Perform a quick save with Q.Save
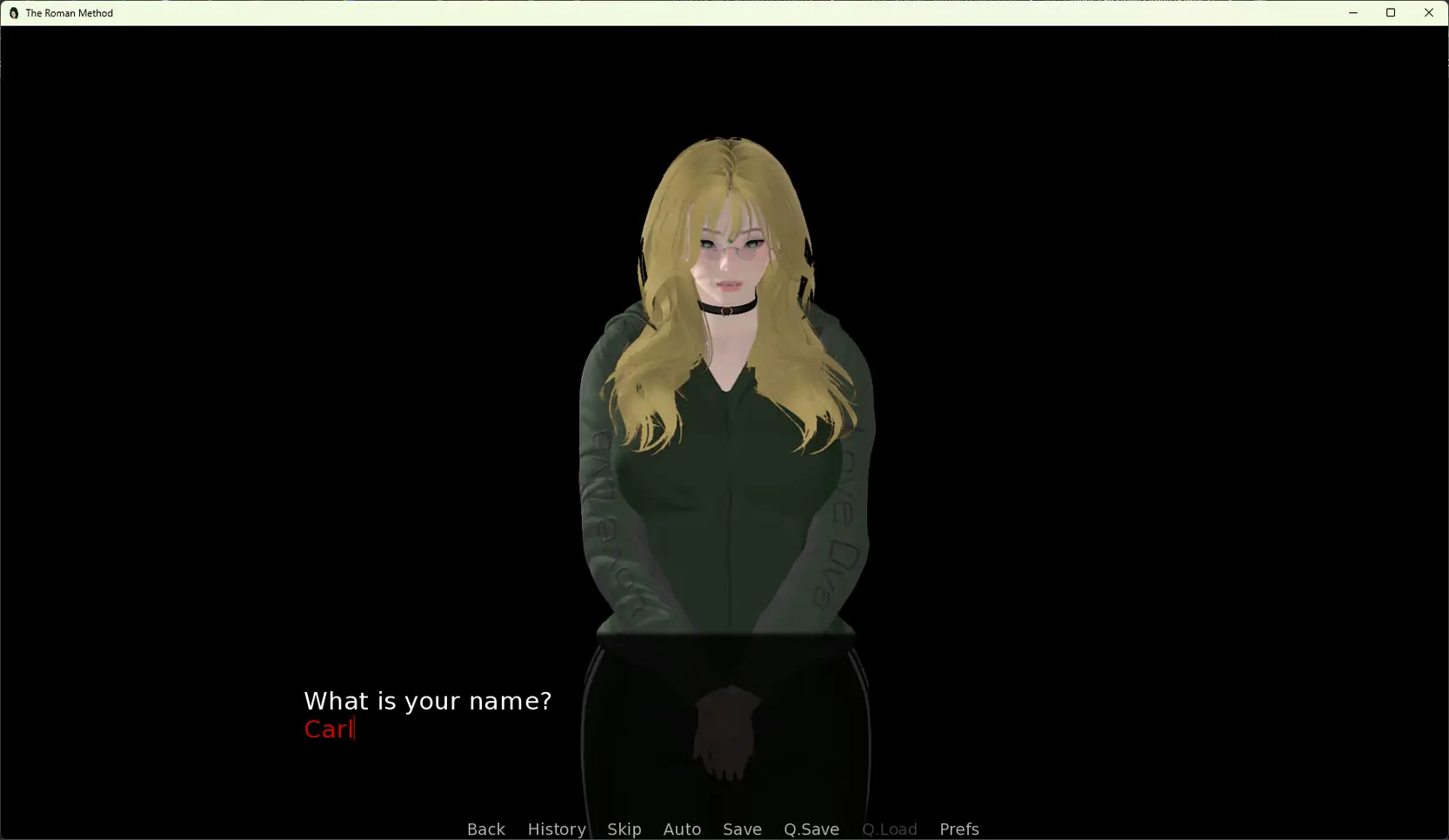Viewport: 1449px width, 840px height. pyautogui.click(x=811, y=829)
